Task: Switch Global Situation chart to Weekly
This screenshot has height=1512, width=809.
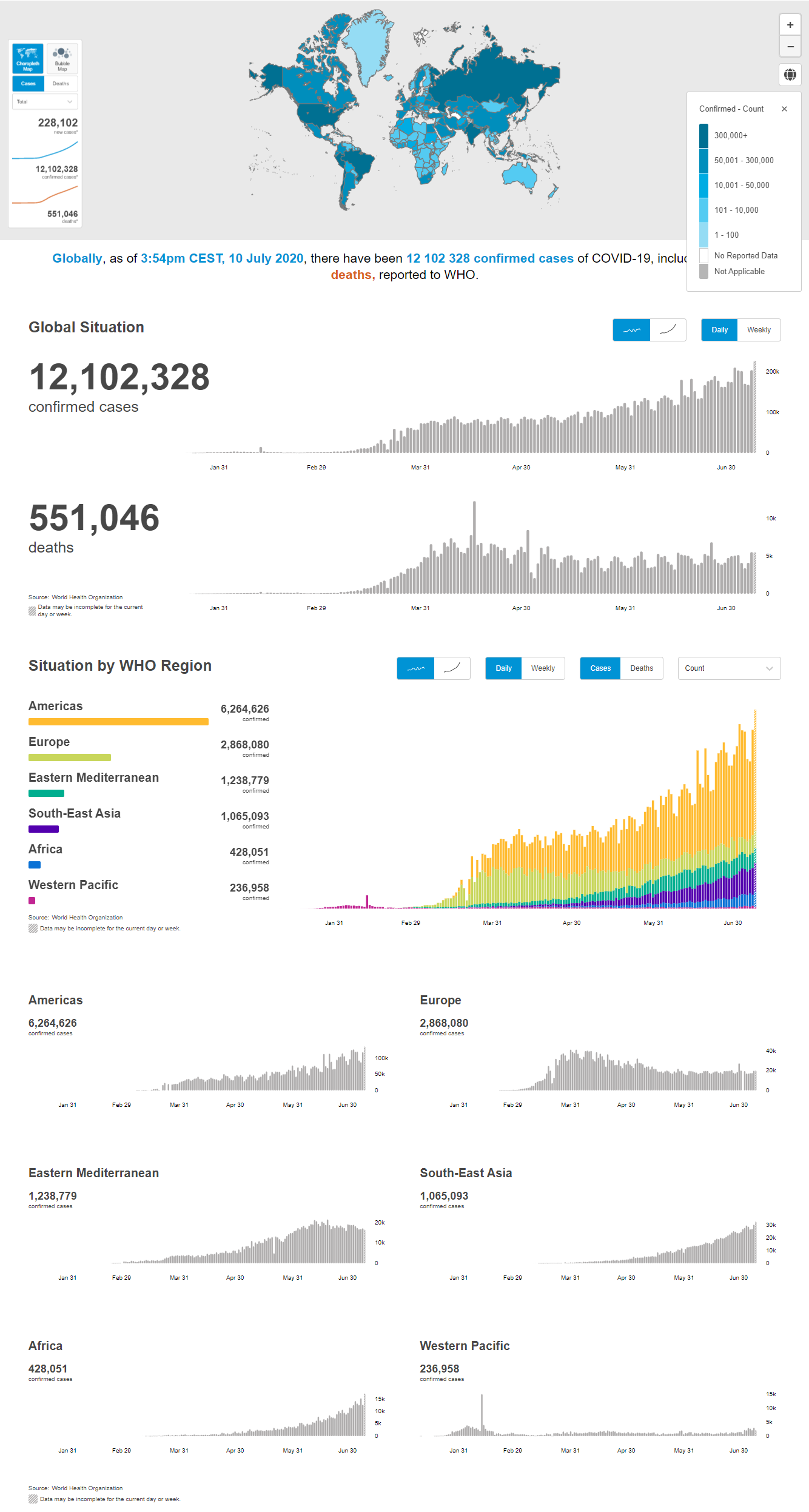Action: tap(759, 330)
